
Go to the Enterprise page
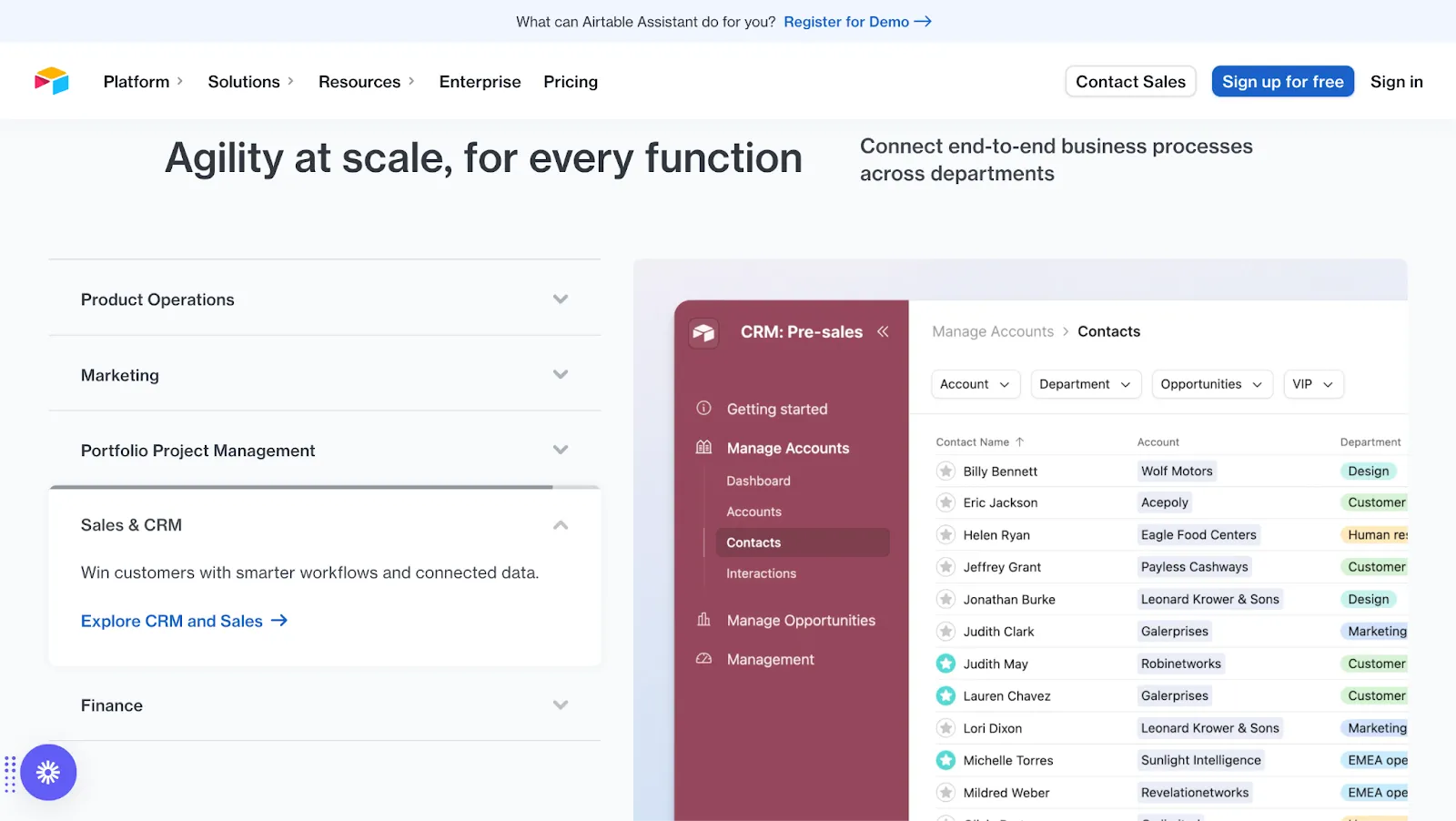pyautogui.click(x=480, y=81)
